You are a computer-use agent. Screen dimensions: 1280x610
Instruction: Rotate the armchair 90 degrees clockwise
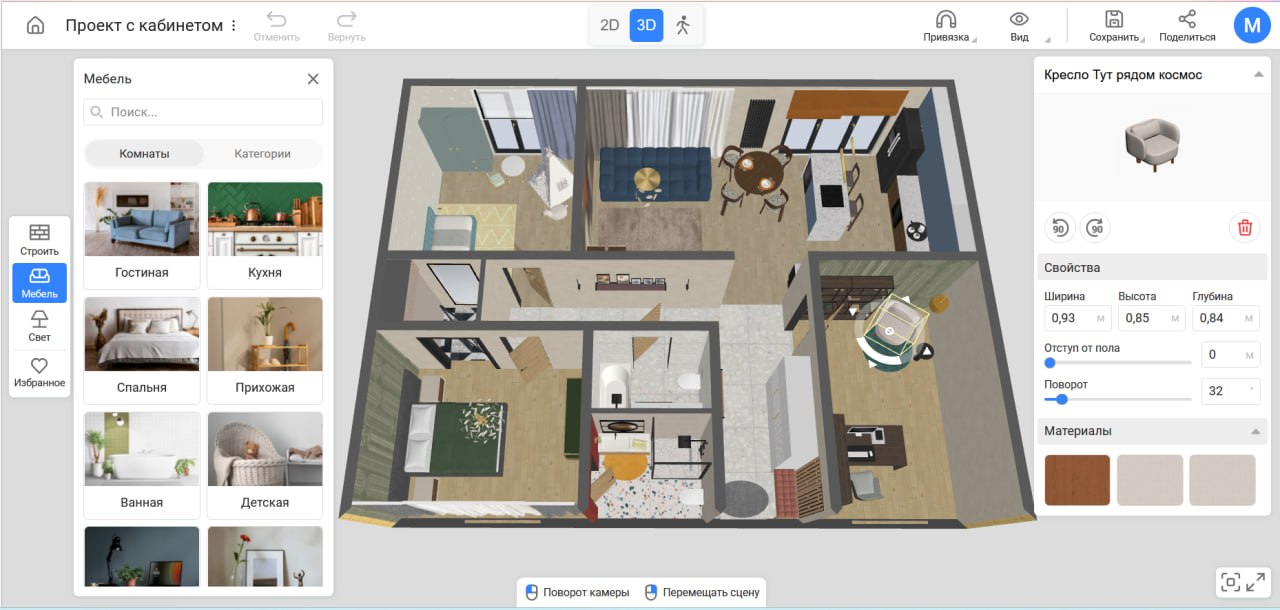[x=1096, y=228]
